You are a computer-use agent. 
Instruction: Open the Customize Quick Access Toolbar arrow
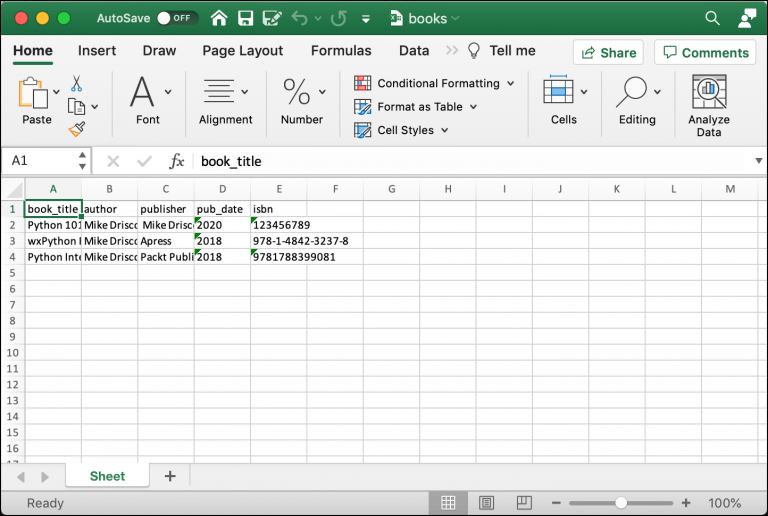click(365, 19)
